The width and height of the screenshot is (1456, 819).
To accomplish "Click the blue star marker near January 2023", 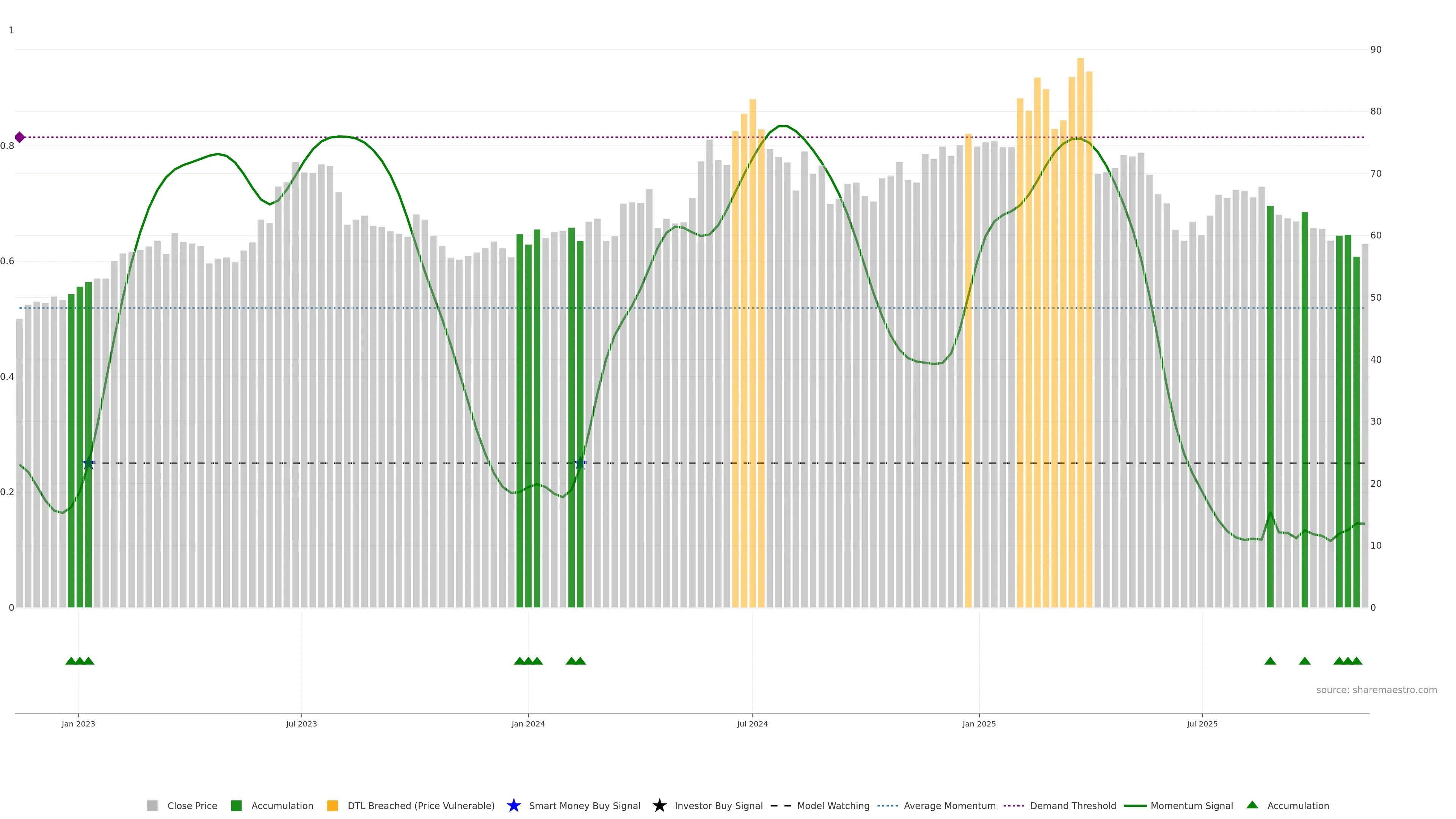I will tap(88, 463).
